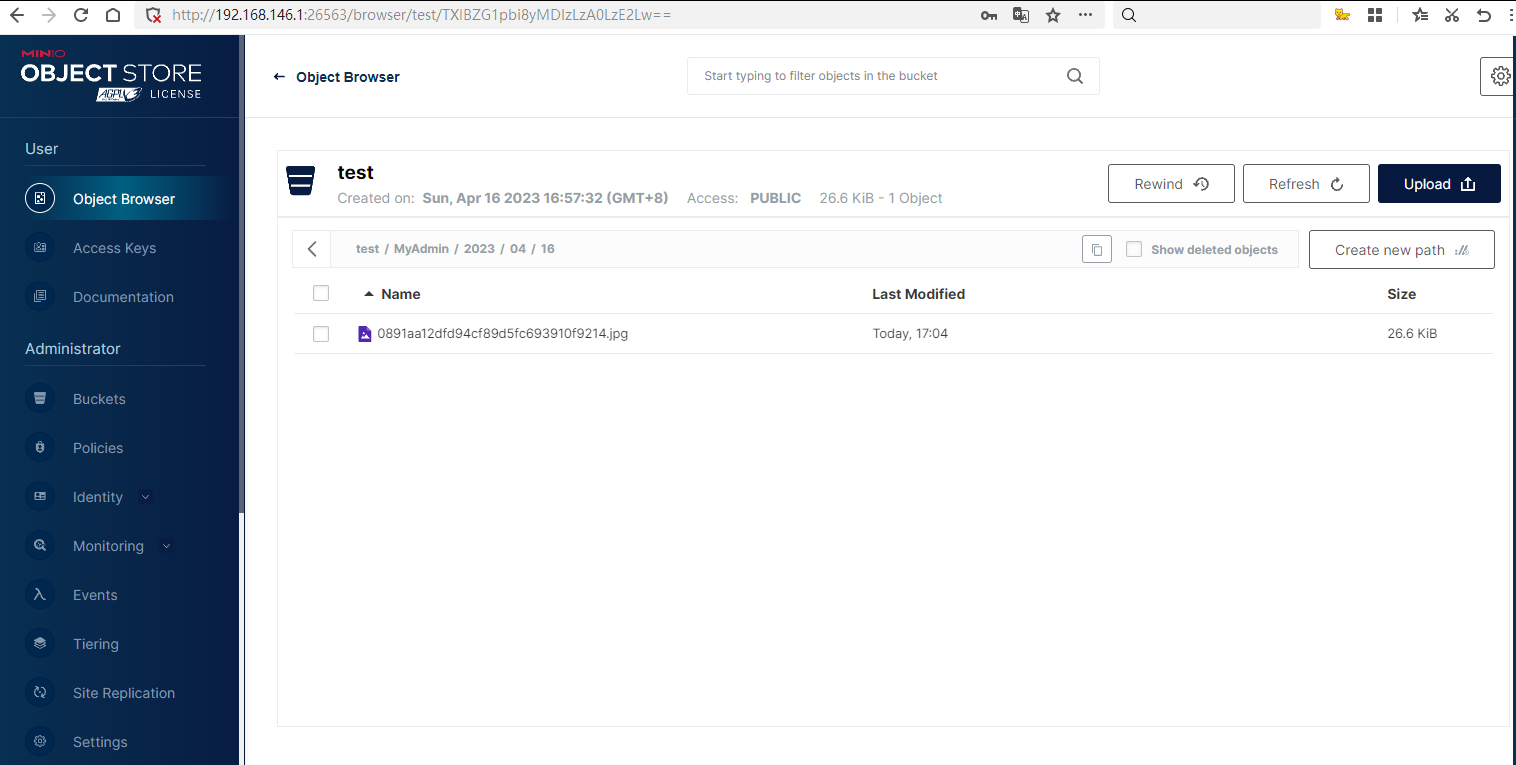Click the scissors screenshot icon
1516x765 pixels.
(1453, 15)
